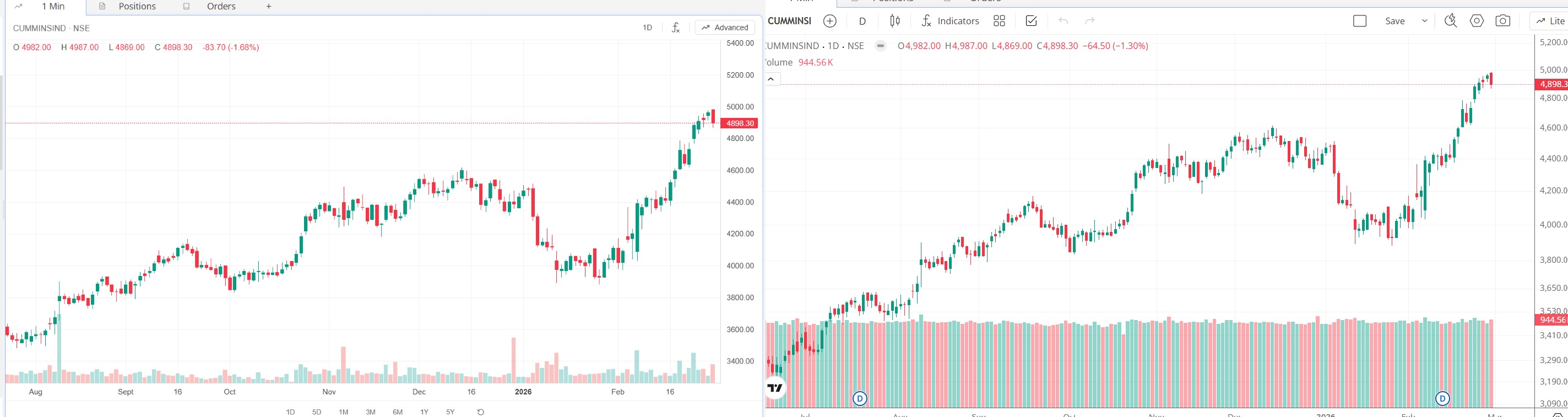Toggle the fullscreen layout square button

pyautogui.click(x=1360, y=21)
